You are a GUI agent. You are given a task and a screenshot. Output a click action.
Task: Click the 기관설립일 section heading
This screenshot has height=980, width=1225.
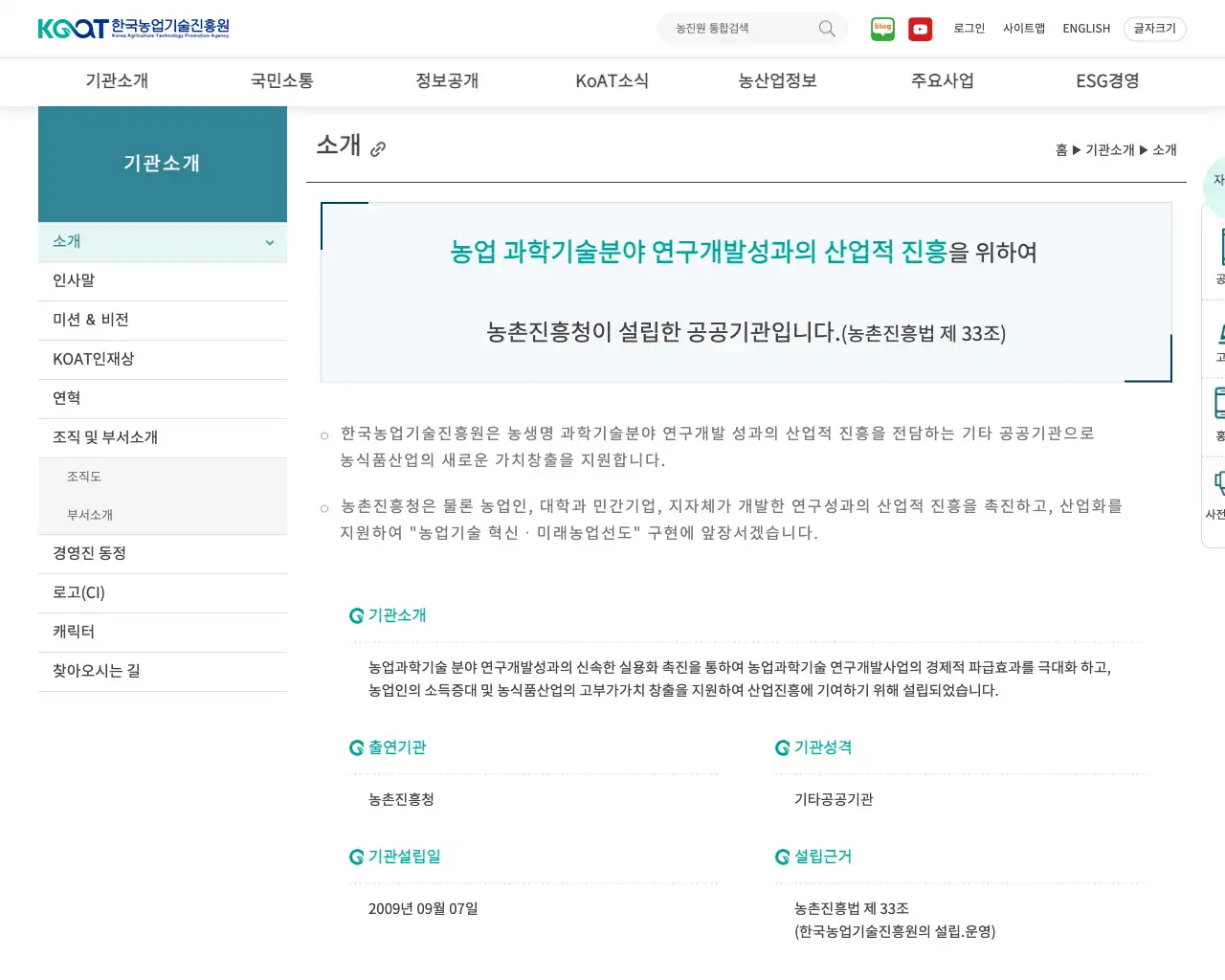click(x=404, y=857)
